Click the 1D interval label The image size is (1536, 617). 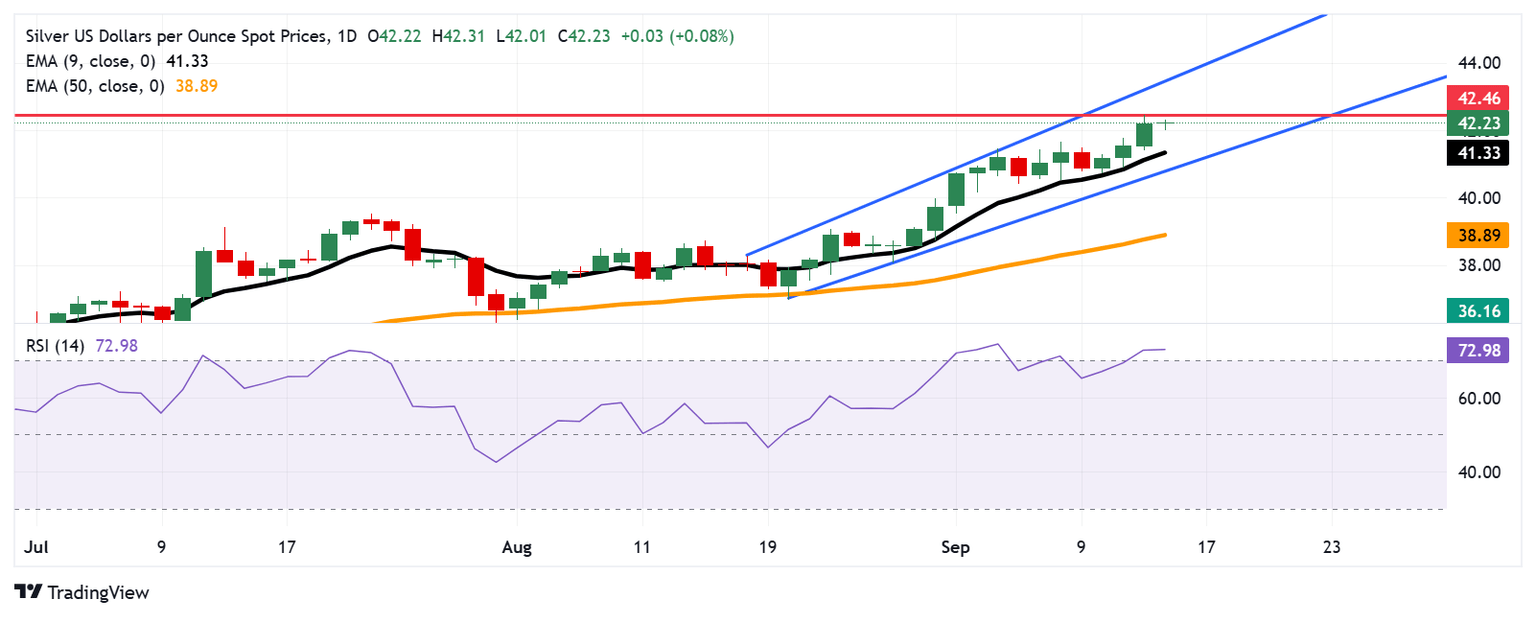pos(349,36)
